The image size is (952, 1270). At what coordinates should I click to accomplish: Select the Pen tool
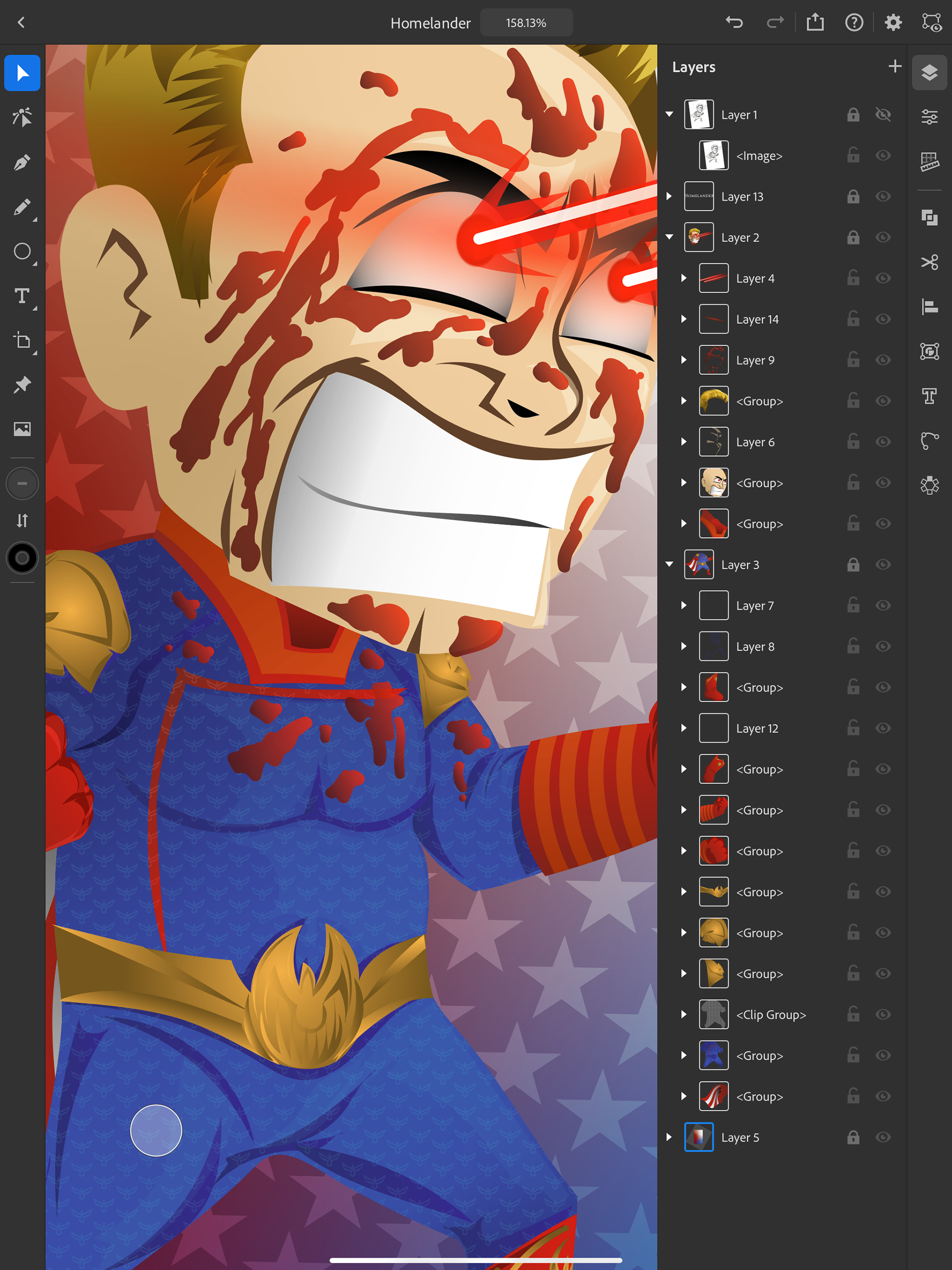coord(22,163)
